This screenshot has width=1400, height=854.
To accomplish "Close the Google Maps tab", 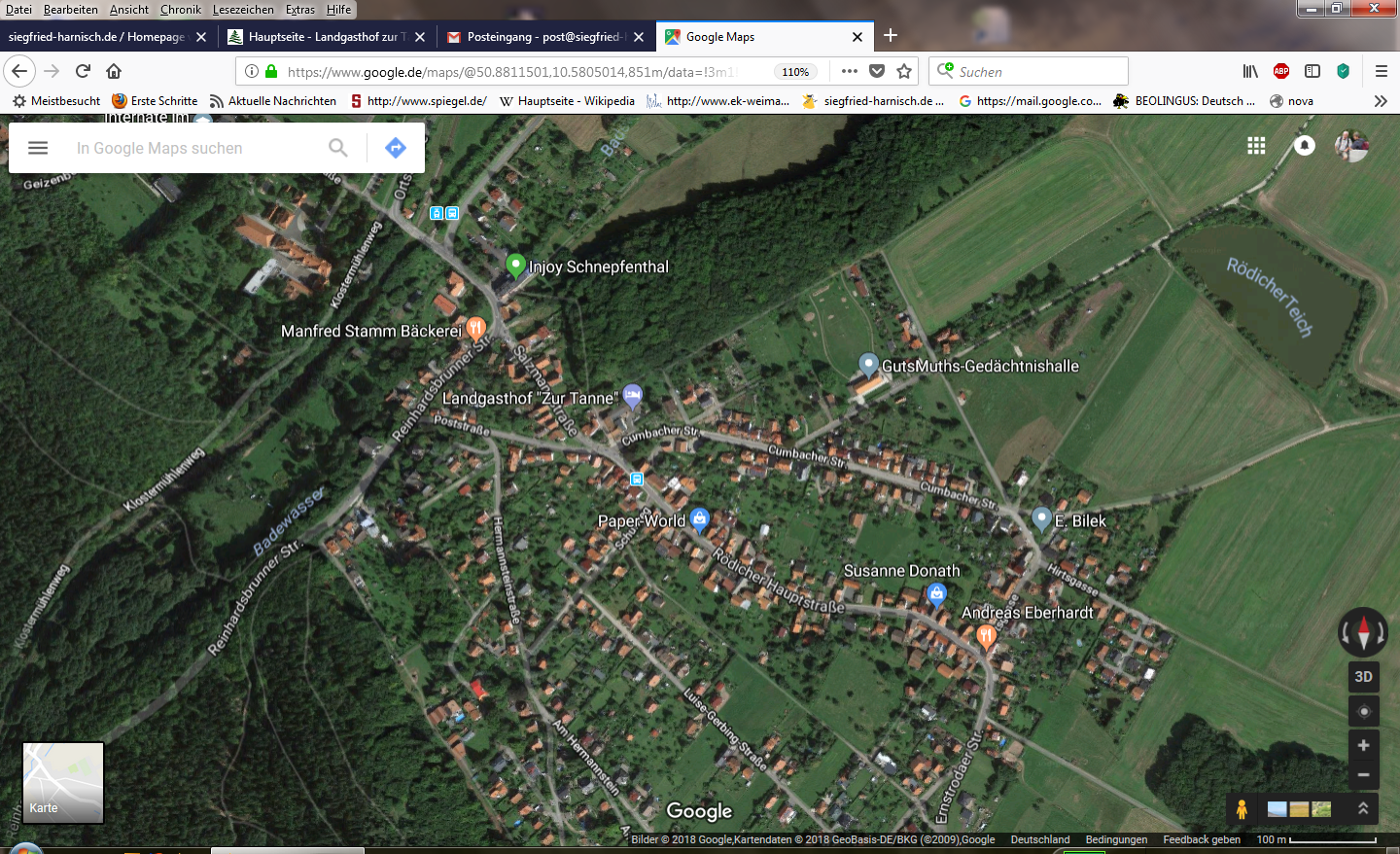I will coord(857,37).
